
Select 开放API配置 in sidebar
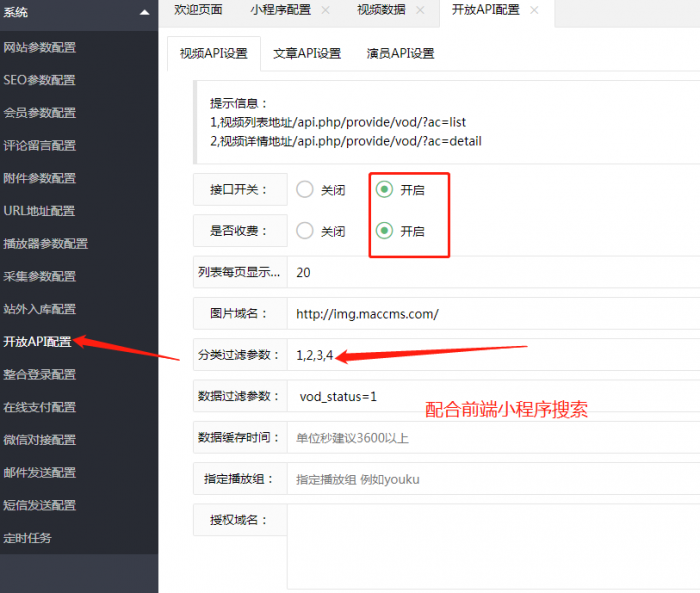click(x=37, y=342)
